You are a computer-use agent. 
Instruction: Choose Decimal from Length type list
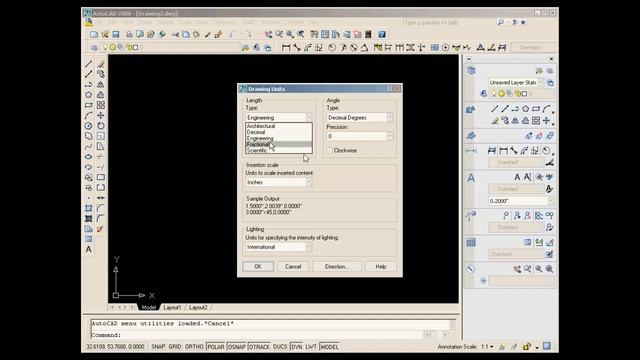point(278,132)
